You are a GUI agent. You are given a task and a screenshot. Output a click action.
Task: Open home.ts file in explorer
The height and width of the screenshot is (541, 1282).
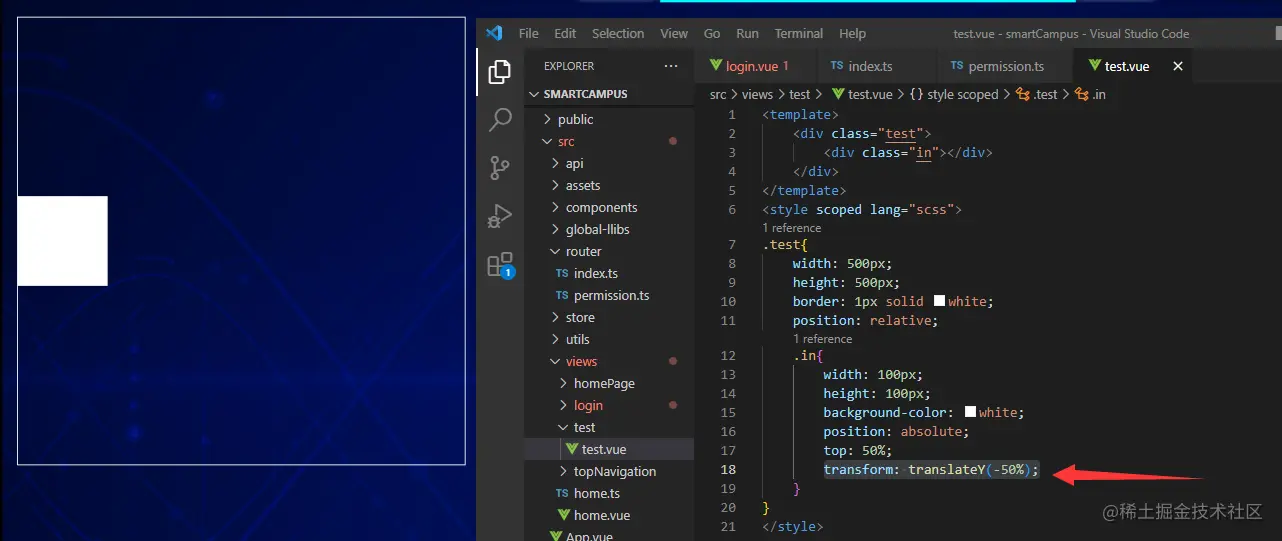pos(609,493)
